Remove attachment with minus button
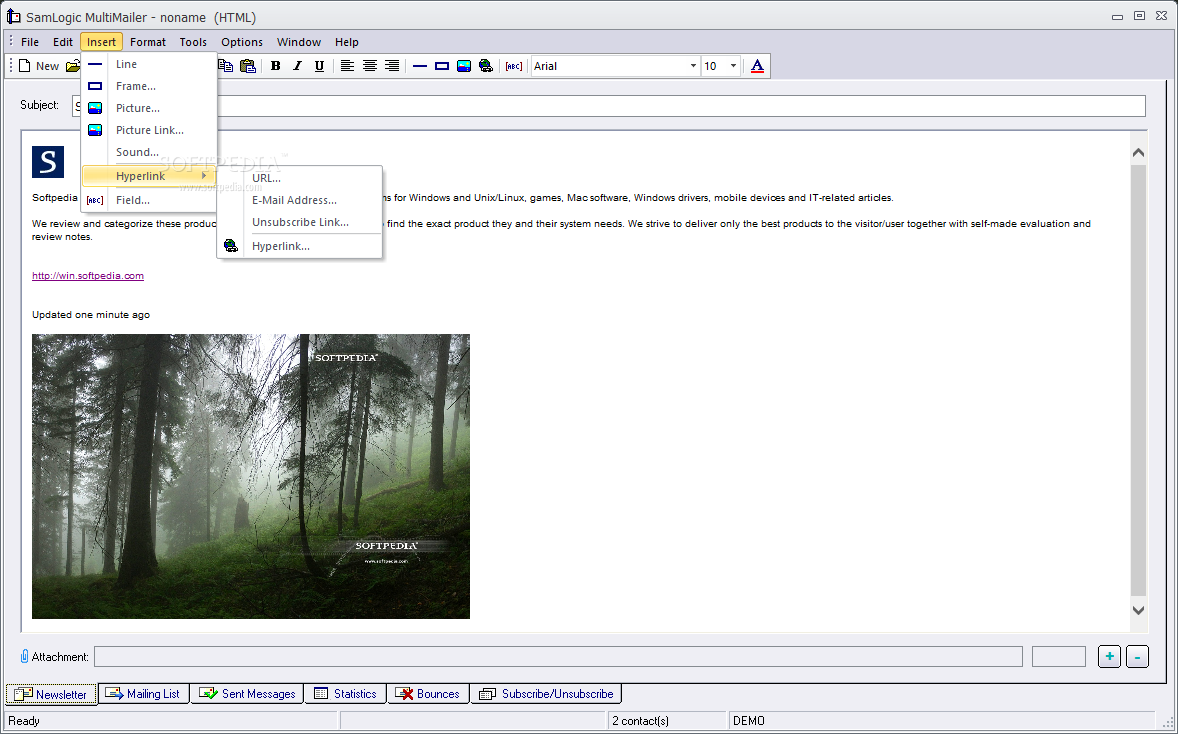Image resolution: width=1178 pixels, height=734 pixels. (x=1137, y=657)
